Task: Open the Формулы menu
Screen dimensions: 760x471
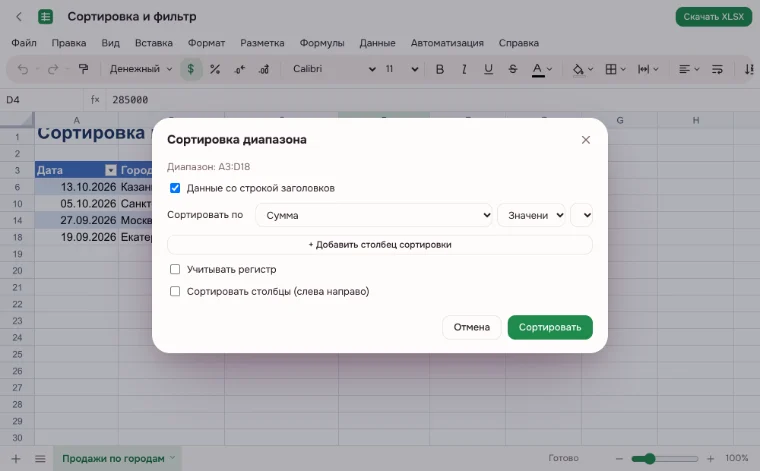Action: coord(322,43)
